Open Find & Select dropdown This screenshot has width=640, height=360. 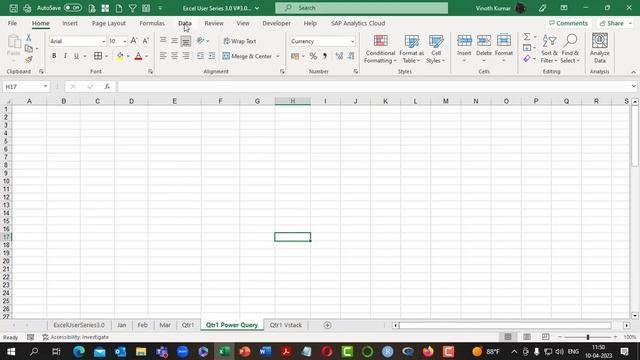point(570,48)
